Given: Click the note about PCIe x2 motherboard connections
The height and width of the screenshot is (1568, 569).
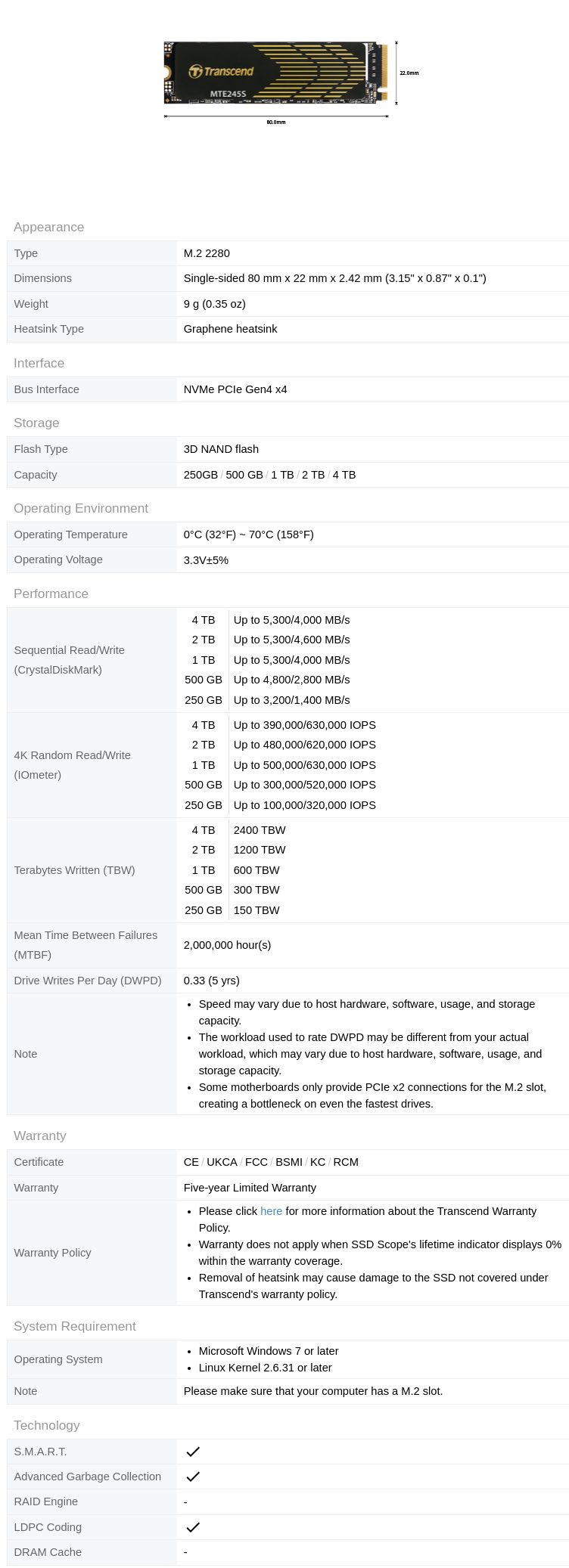Looking at the screenshot, I should (x=372, y=1095).
